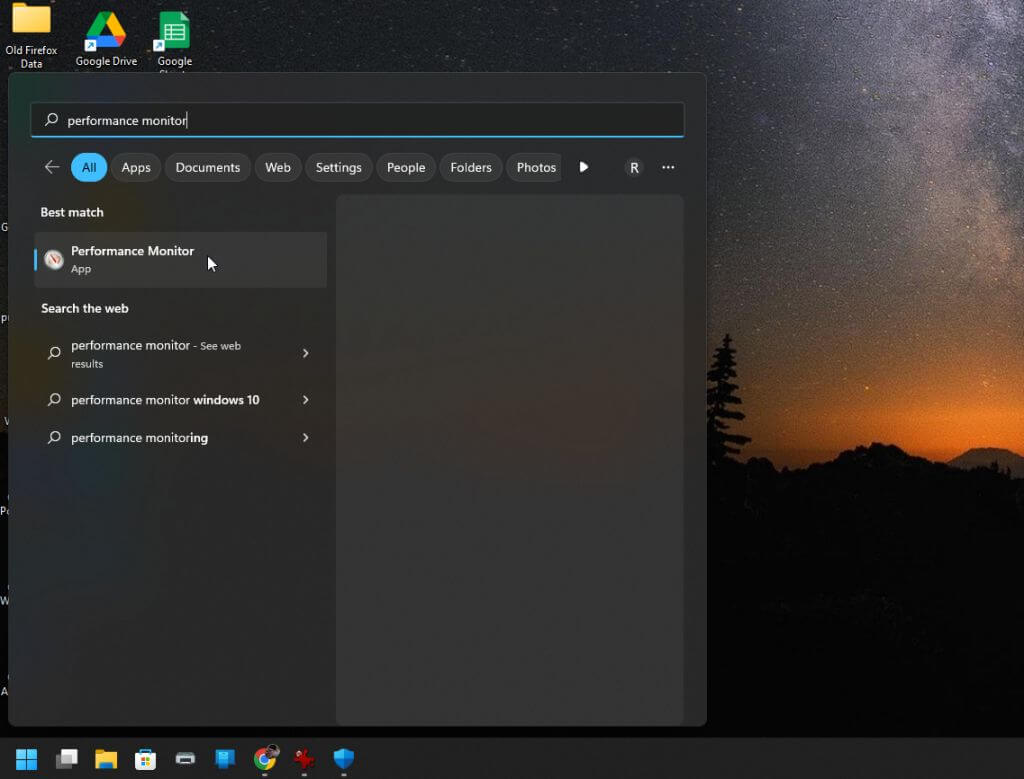1024x779 pixels.
Task: Expand 'performance monitoring' web suggestion arrow
Action: tap(305, 438)
